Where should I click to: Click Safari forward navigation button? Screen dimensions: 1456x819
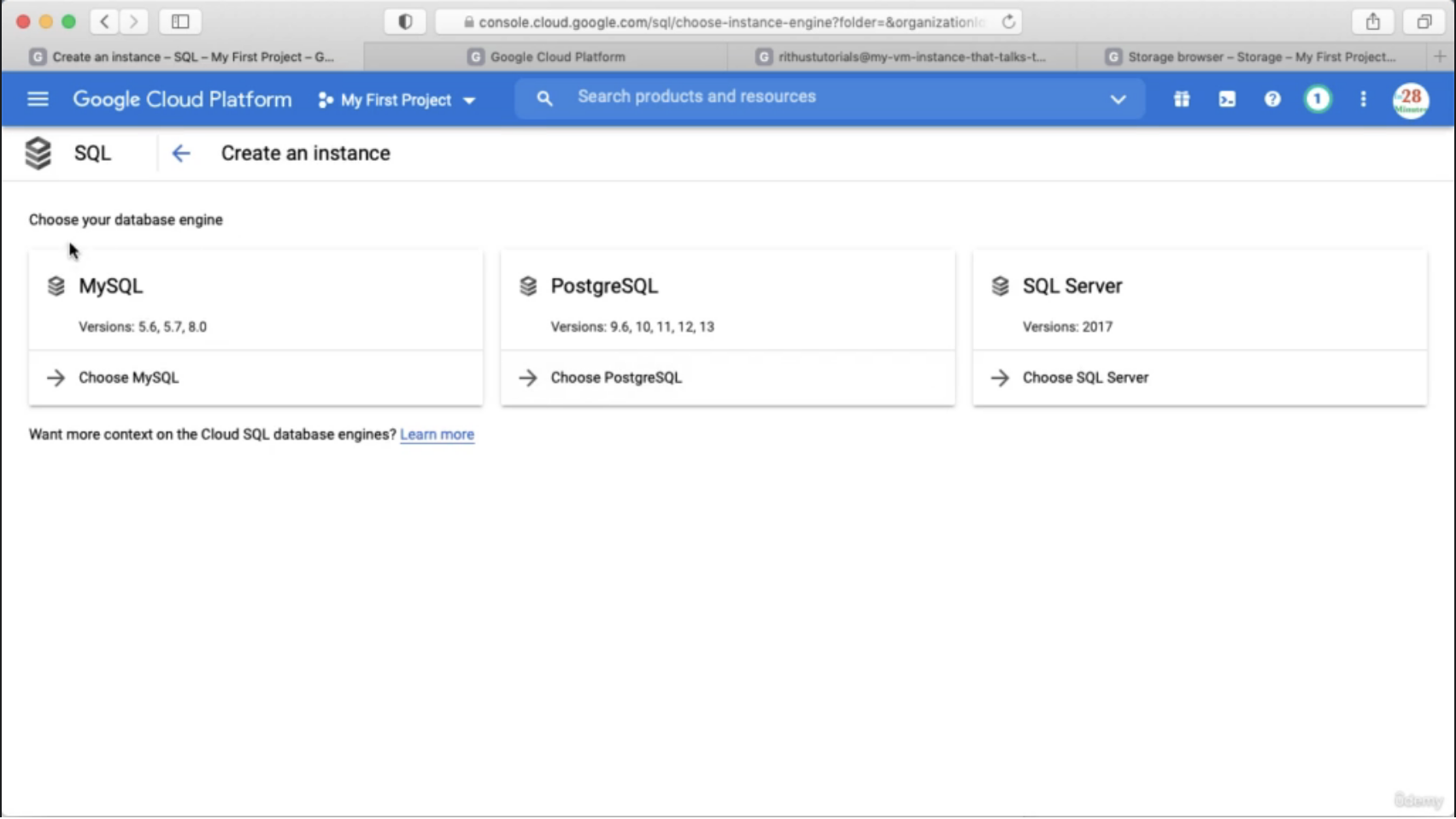[x=133, y=21]
